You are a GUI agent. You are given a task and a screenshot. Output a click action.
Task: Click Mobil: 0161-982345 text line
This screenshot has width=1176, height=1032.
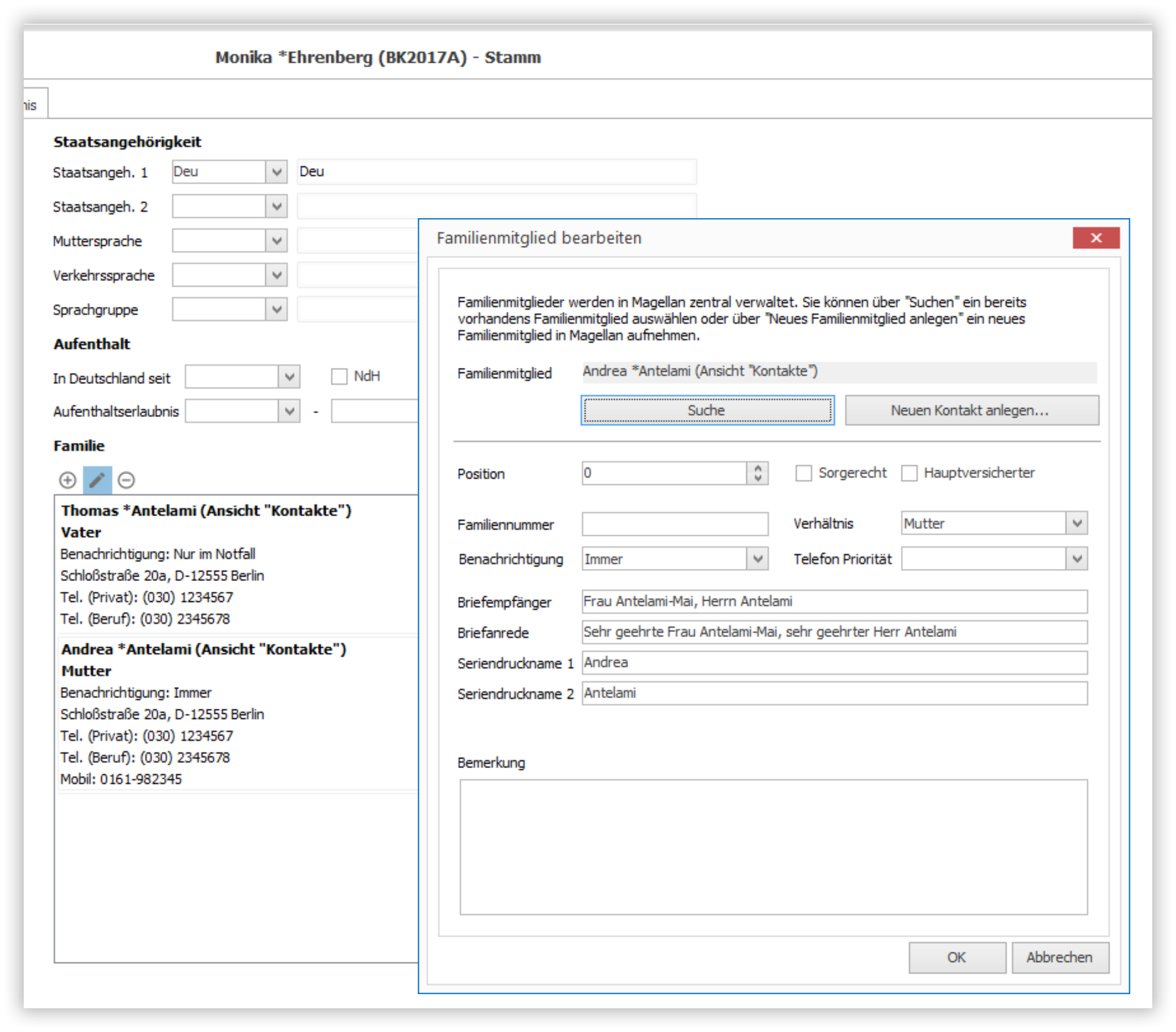pyautogui.click(x=121, y=779)
